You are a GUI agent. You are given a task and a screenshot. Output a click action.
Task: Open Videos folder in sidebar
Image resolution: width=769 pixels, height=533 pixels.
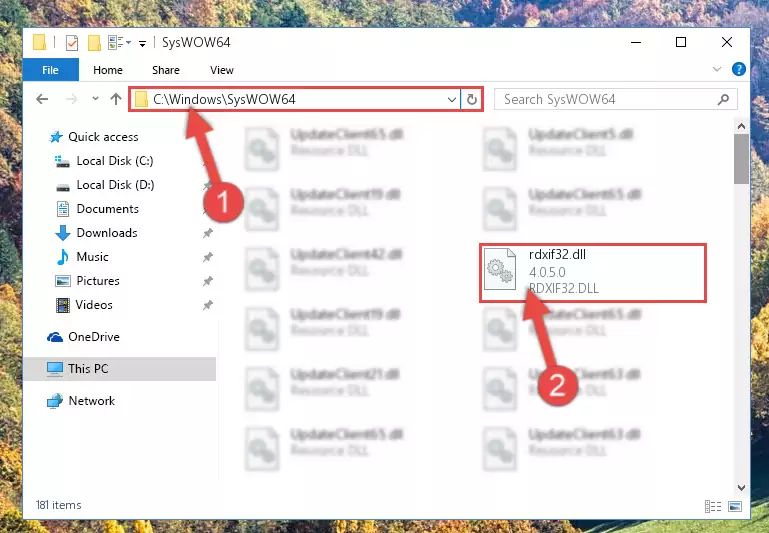pyautogui.click(x=94, y=305)
